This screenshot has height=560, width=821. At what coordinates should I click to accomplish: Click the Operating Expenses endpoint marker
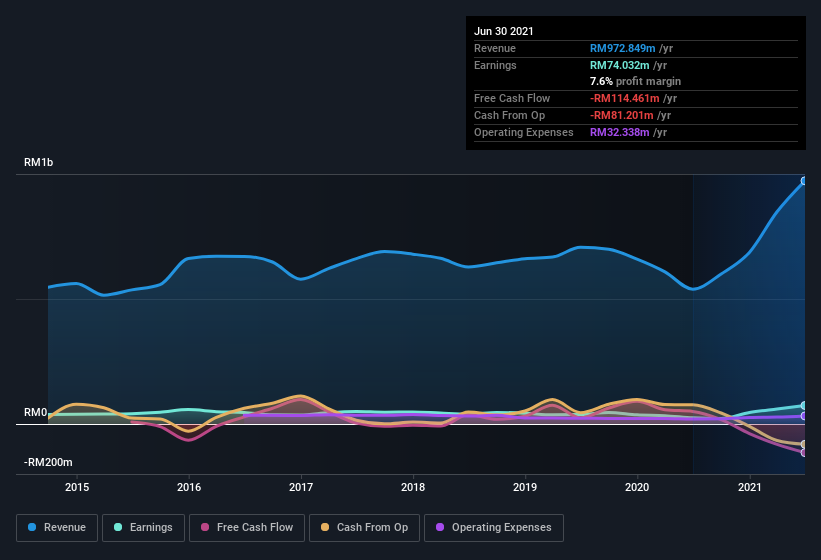tap(804, 416)
